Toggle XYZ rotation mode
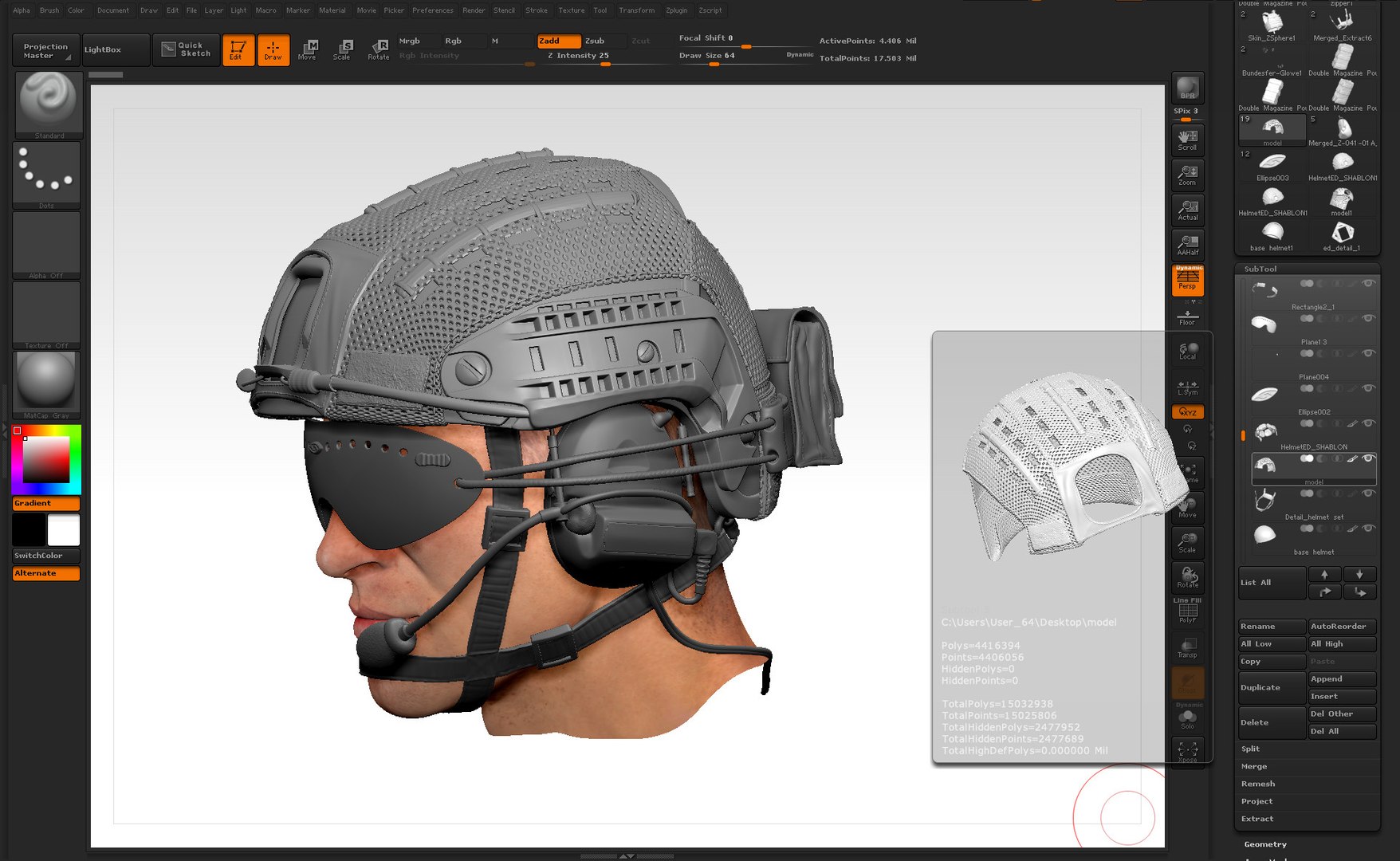 click(x=1187, y=412)
